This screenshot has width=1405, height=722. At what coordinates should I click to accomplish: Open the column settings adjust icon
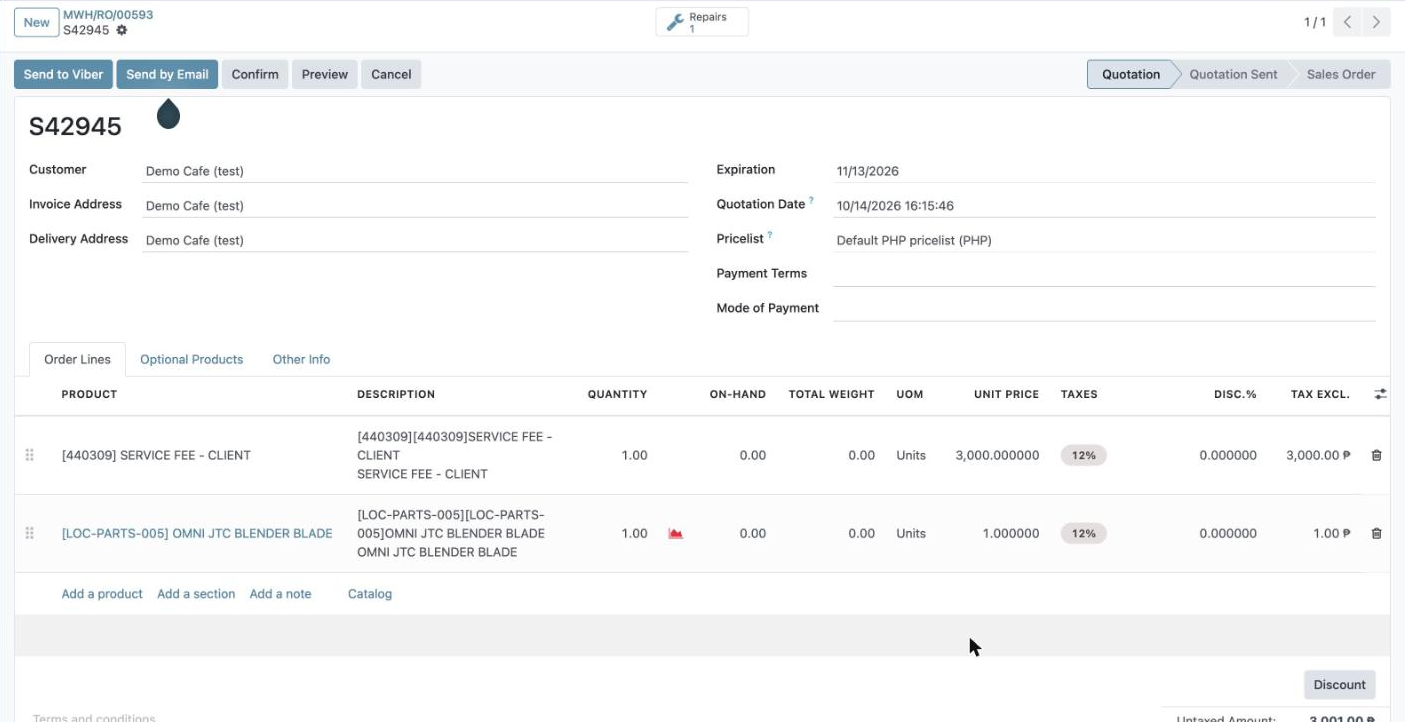(1380, 394)
